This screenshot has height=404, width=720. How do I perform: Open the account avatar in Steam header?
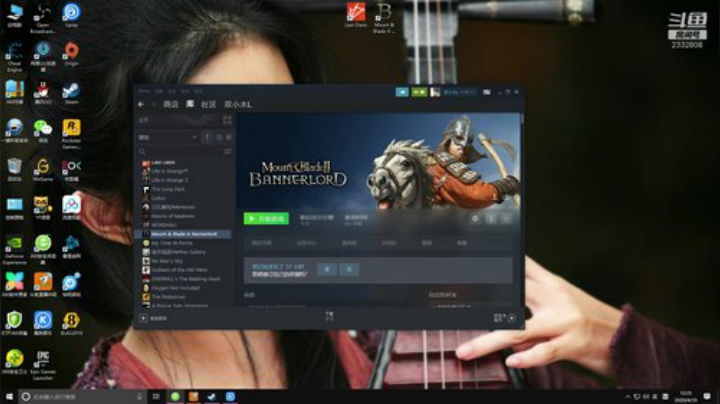(x=435, y=92)
